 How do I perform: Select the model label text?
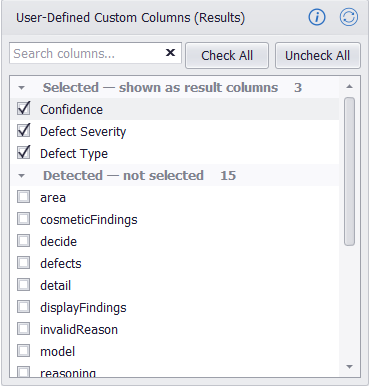pyautogui.click(x=58, y=352)
